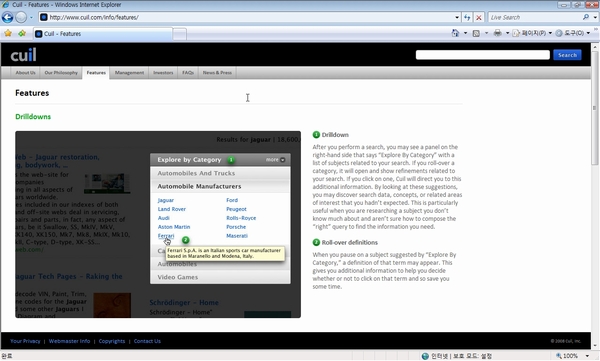Open the About Us tab
600x361 pixels.
coord(25,73)
